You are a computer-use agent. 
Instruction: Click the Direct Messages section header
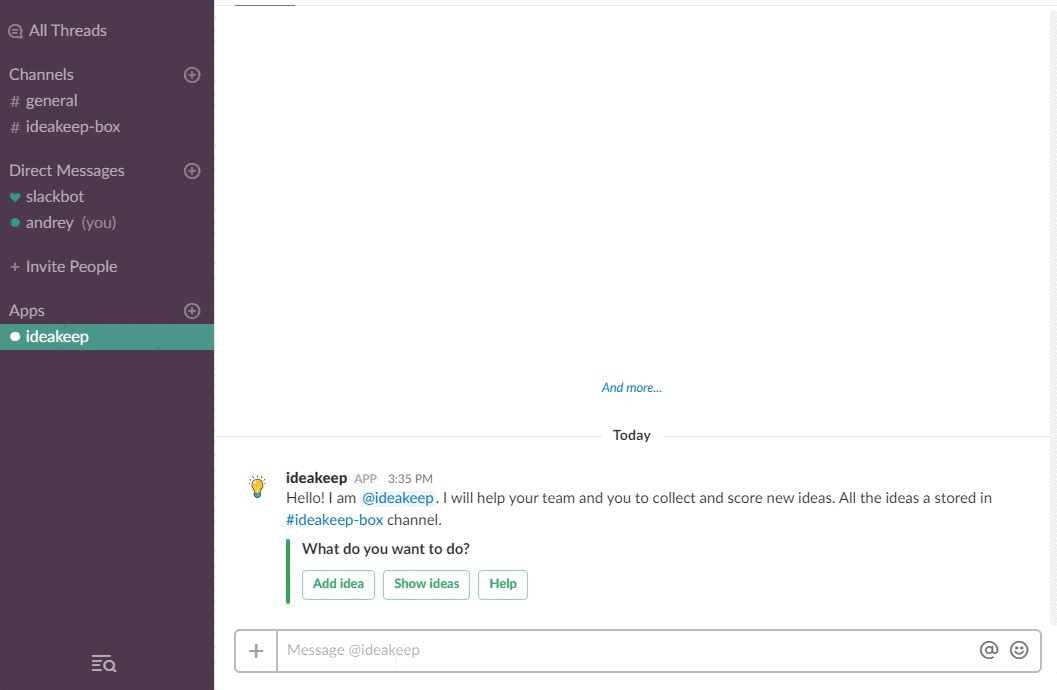coord(67,171)
